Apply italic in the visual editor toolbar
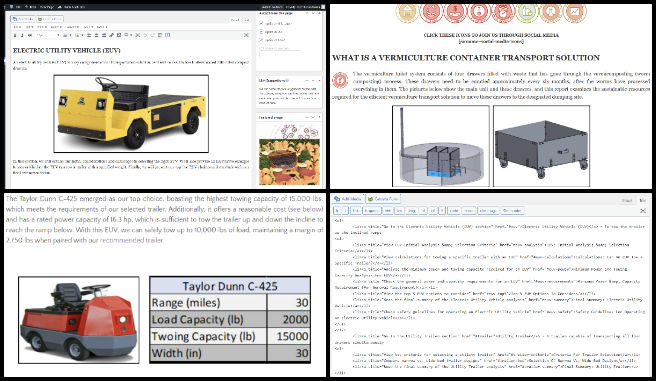The height and width of the screenshot is (381, 656). [22, 35]
